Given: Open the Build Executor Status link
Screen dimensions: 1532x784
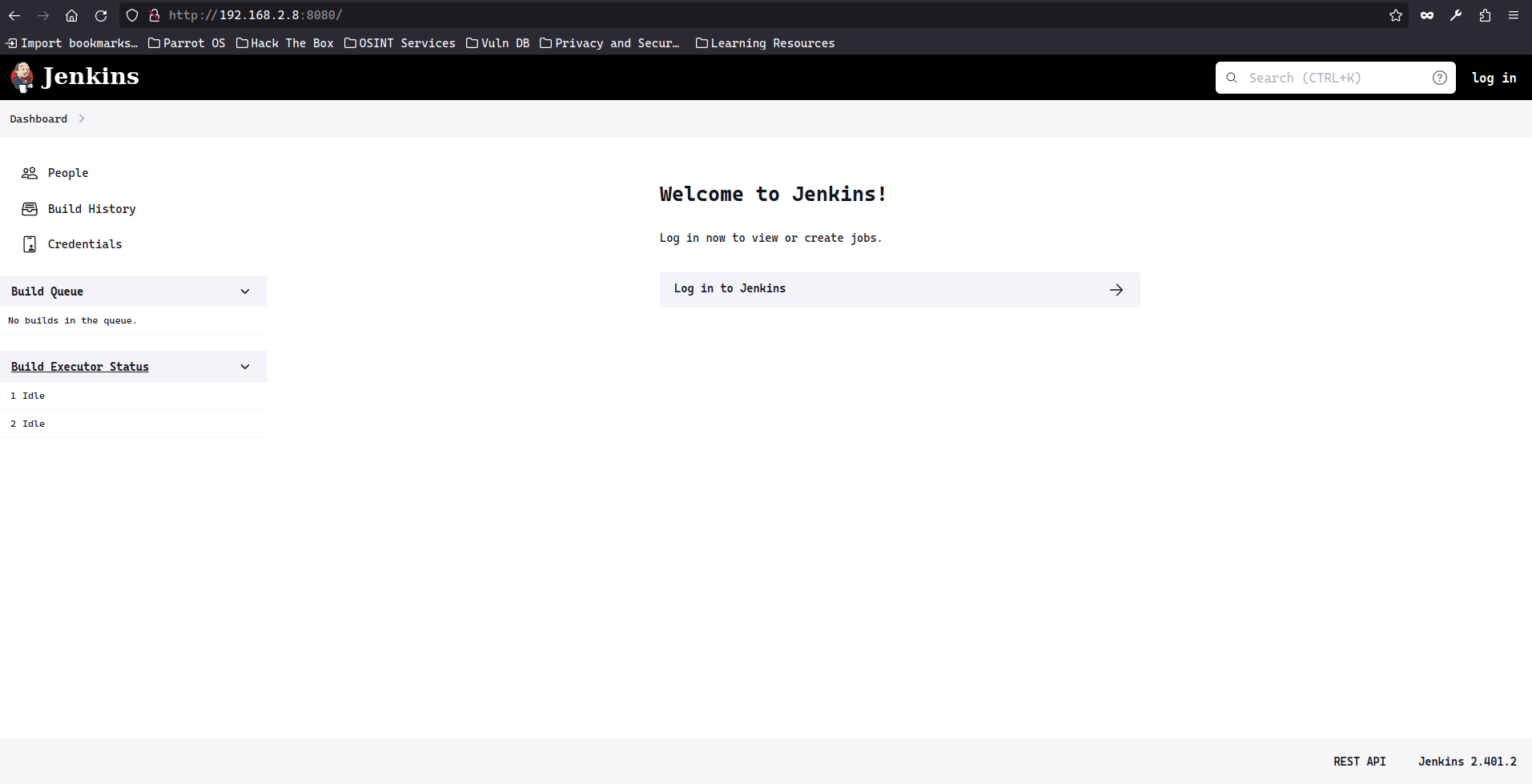Looking at the screenshot, I should click(80, 367).
